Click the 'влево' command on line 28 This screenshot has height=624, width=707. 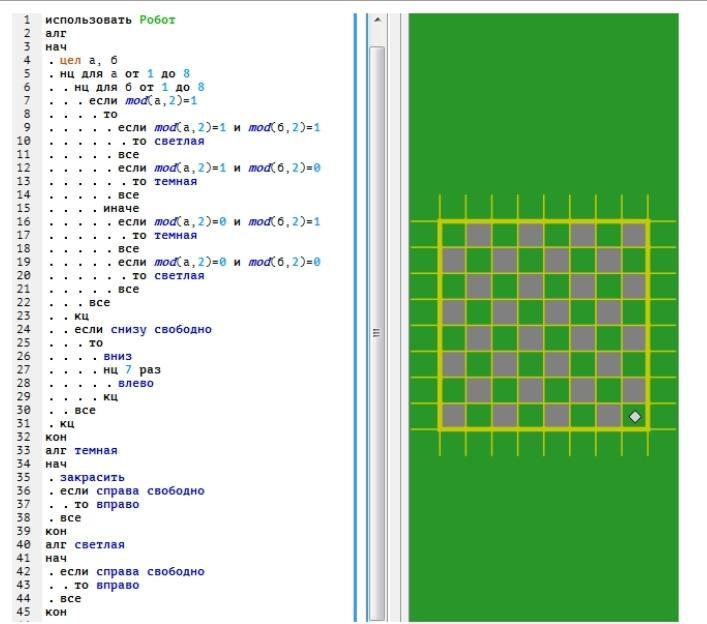tap(135, 383)
